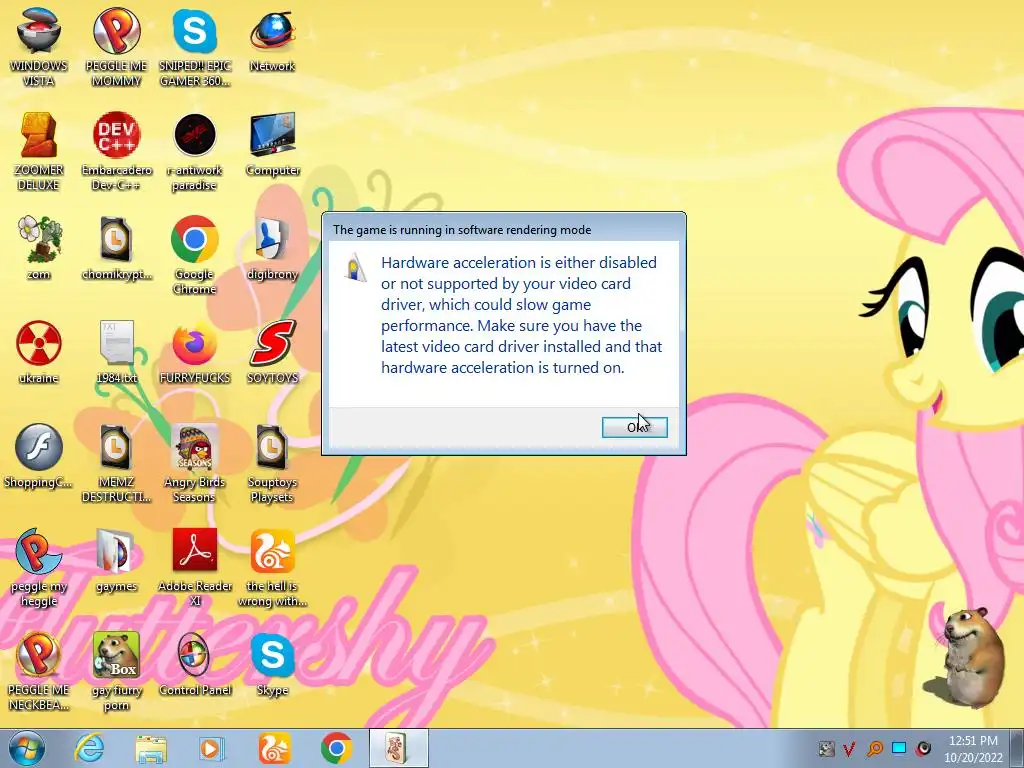Select the ShoppingC... Flash icon
The image size is (1024, 768).
click(x=39, y=456)
